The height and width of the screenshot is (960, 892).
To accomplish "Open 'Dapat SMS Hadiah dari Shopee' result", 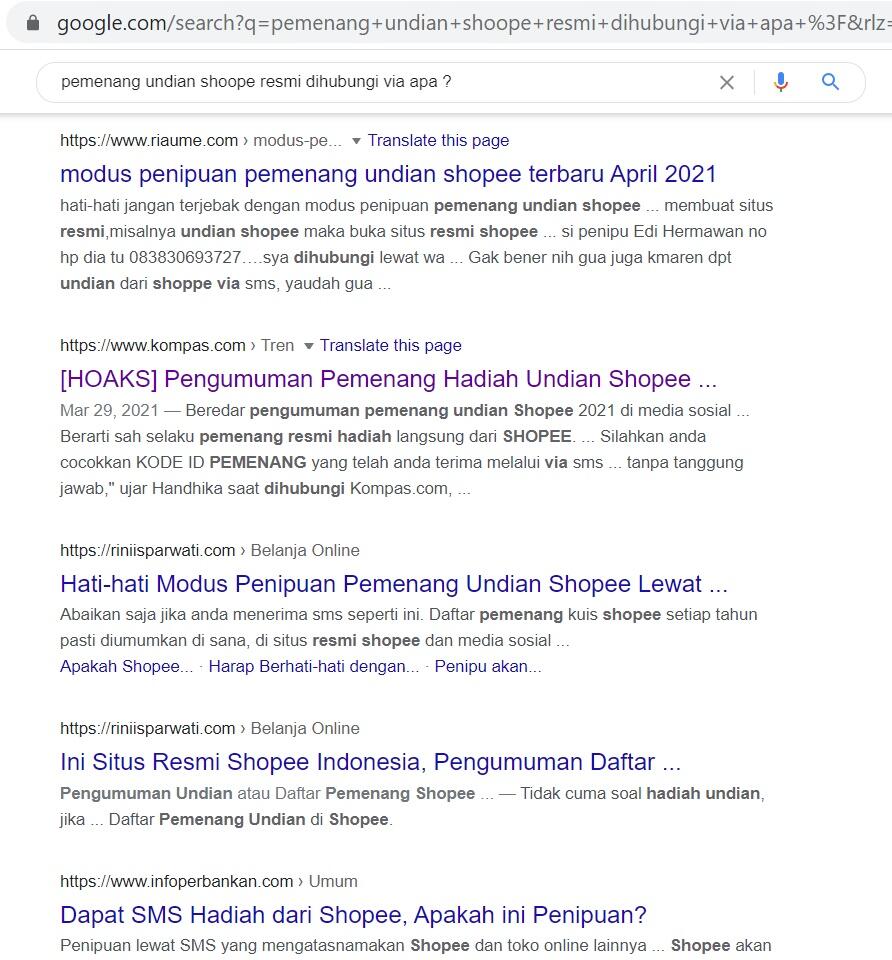I will pyautogui.click(x=353, y=915).
